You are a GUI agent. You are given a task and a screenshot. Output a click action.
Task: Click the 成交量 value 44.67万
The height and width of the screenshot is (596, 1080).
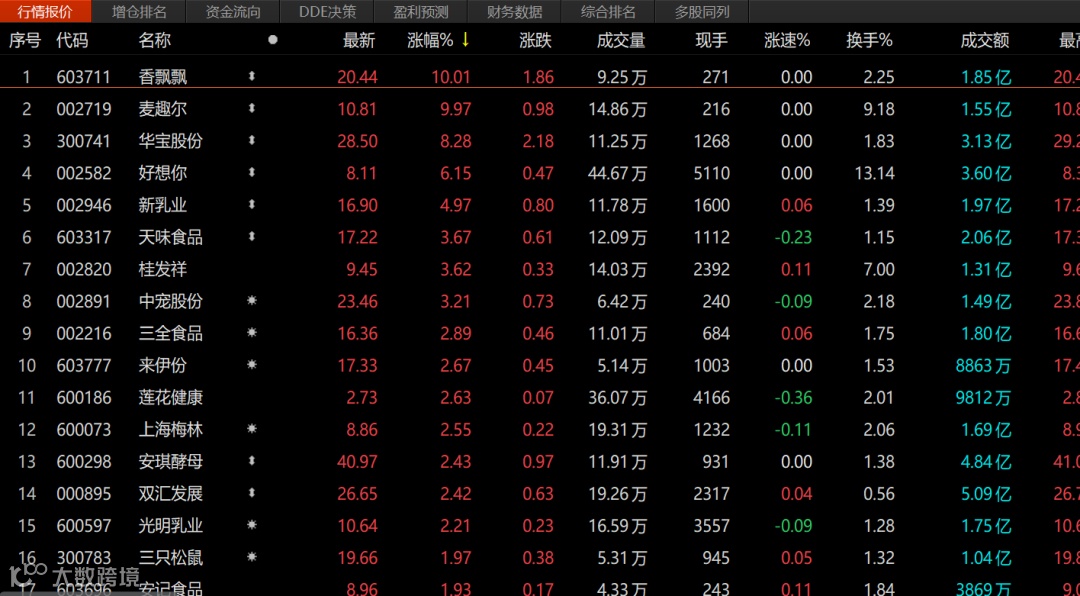[618, 173]
